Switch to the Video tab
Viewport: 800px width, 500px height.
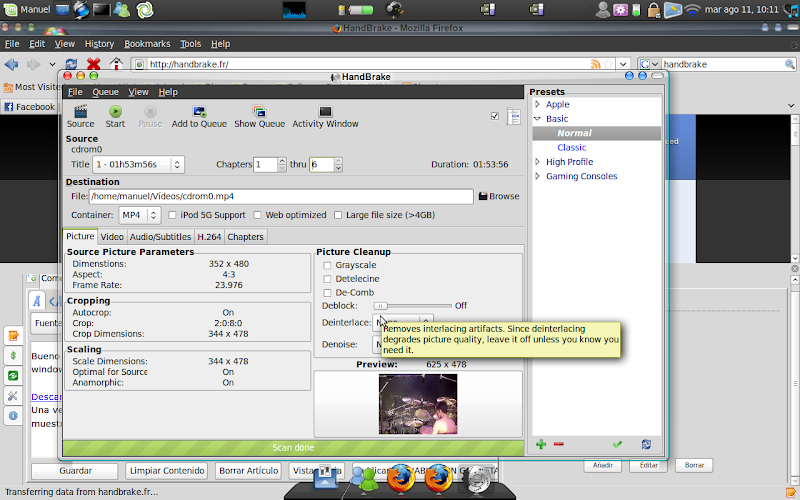(112, 237)
